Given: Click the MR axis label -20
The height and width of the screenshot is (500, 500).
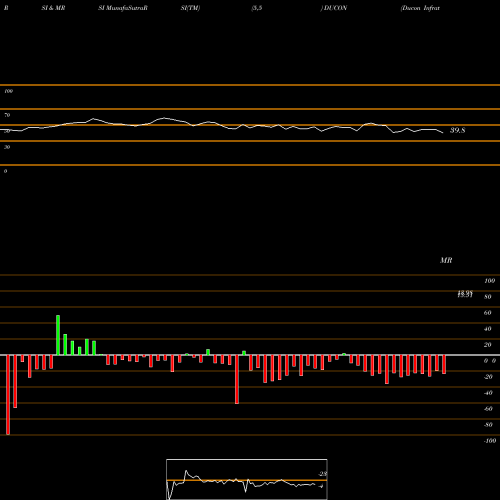Looking at the screenshot, I should 488,377.
